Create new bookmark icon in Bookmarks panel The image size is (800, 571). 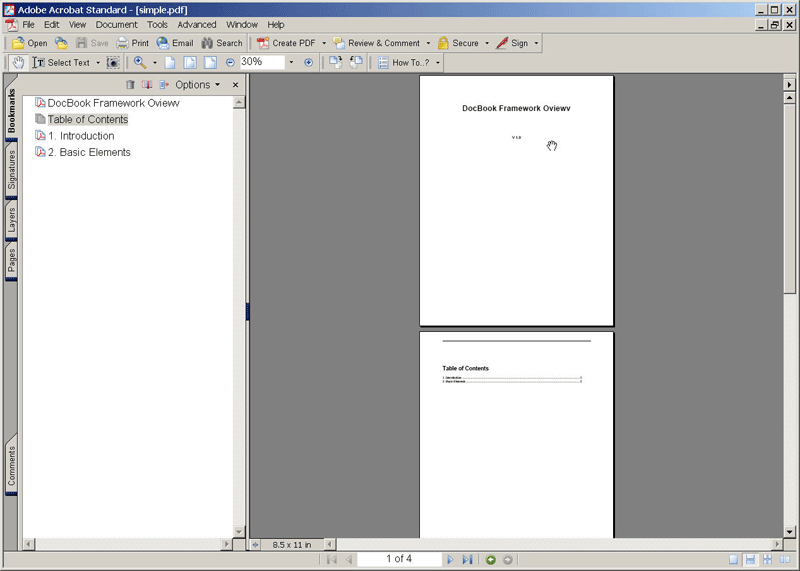[x=147, y=85]
